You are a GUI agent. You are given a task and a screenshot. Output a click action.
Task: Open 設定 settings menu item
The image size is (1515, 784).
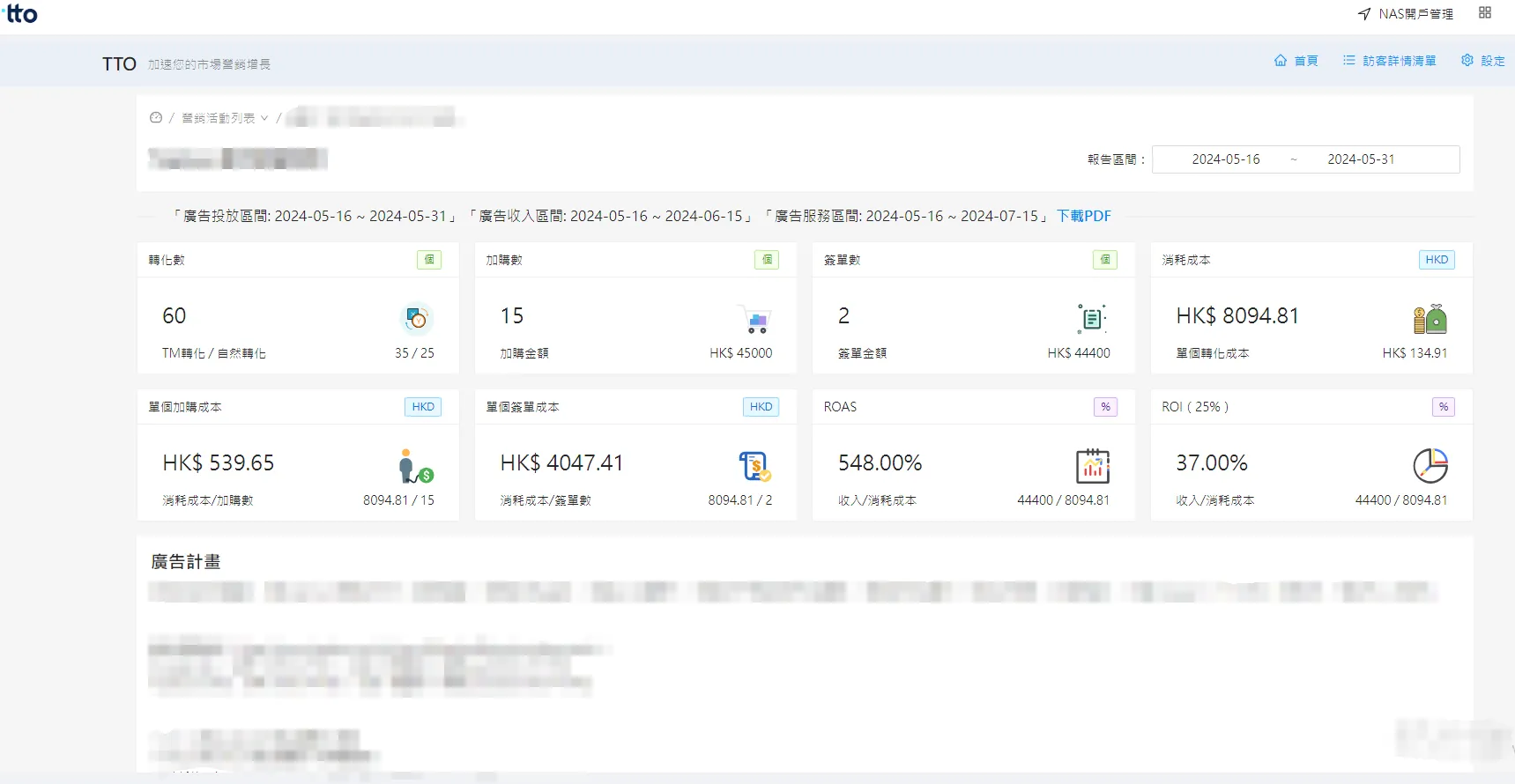click(x=1483, y=61)
